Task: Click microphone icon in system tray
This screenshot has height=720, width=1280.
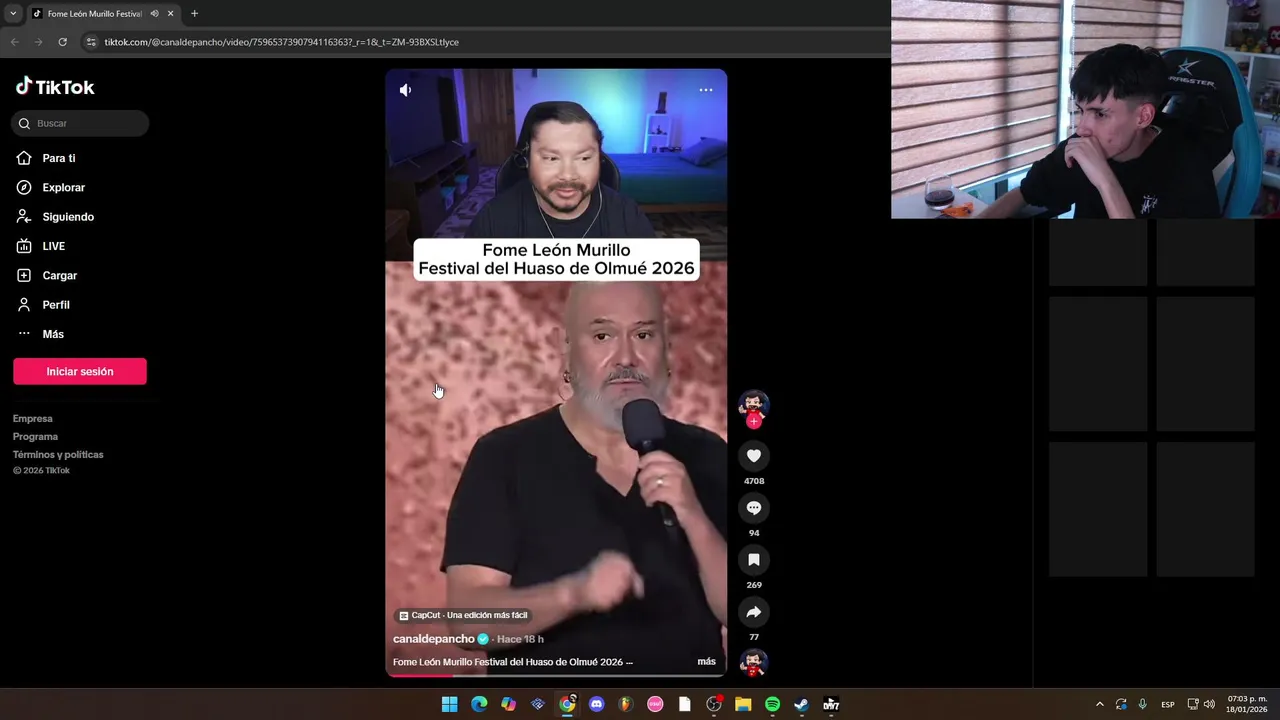Action: coord(1142,704)
